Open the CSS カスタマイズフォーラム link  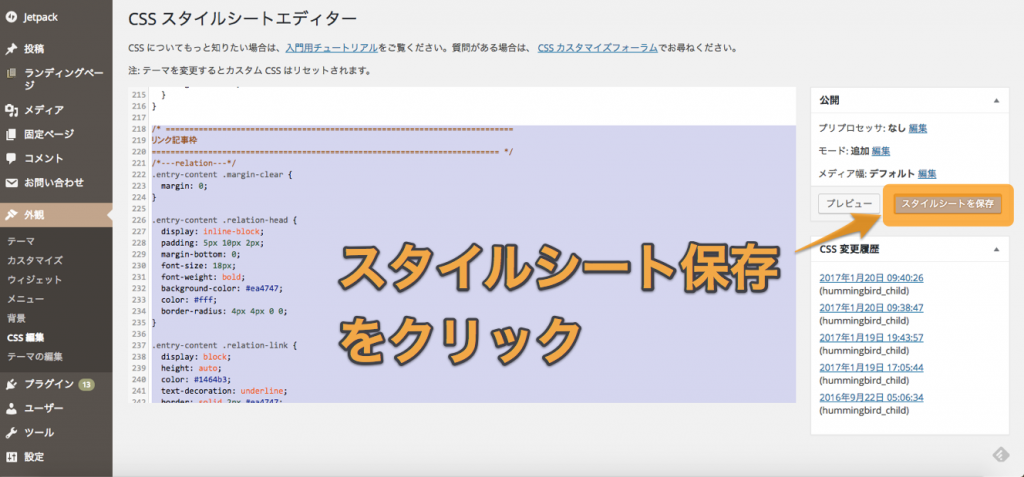(598, 48)
